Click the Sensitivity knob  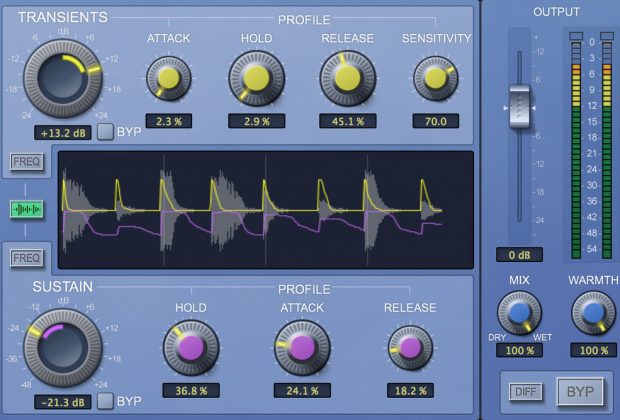436,78
